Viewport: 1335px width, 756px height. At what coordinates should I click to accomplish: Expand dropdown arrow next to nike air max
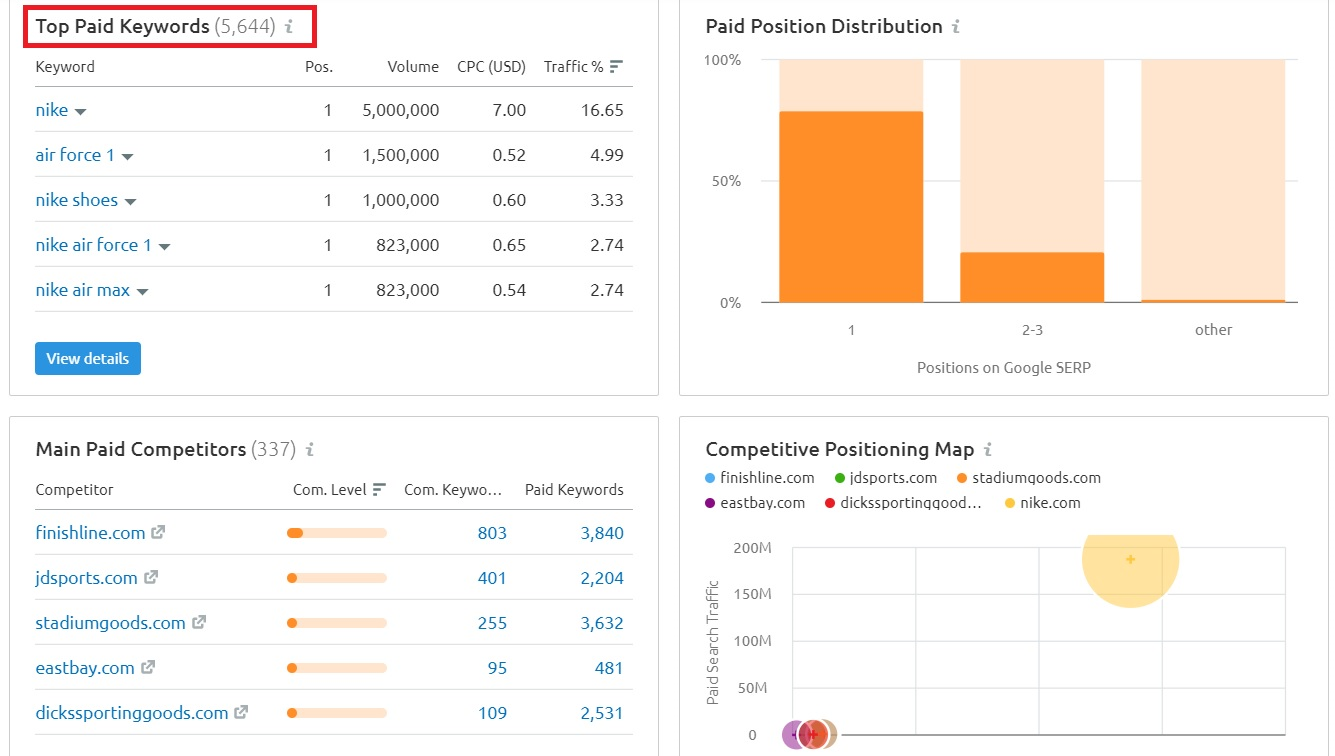tap(142, 292)
